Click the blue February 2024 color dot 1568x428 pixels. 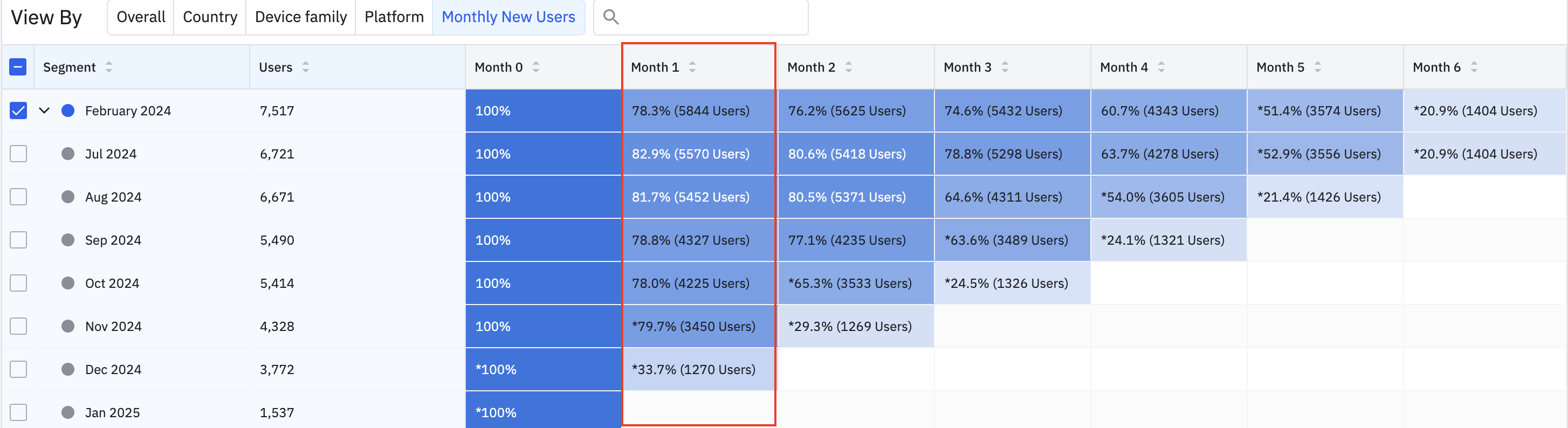(x=68, y=111)
